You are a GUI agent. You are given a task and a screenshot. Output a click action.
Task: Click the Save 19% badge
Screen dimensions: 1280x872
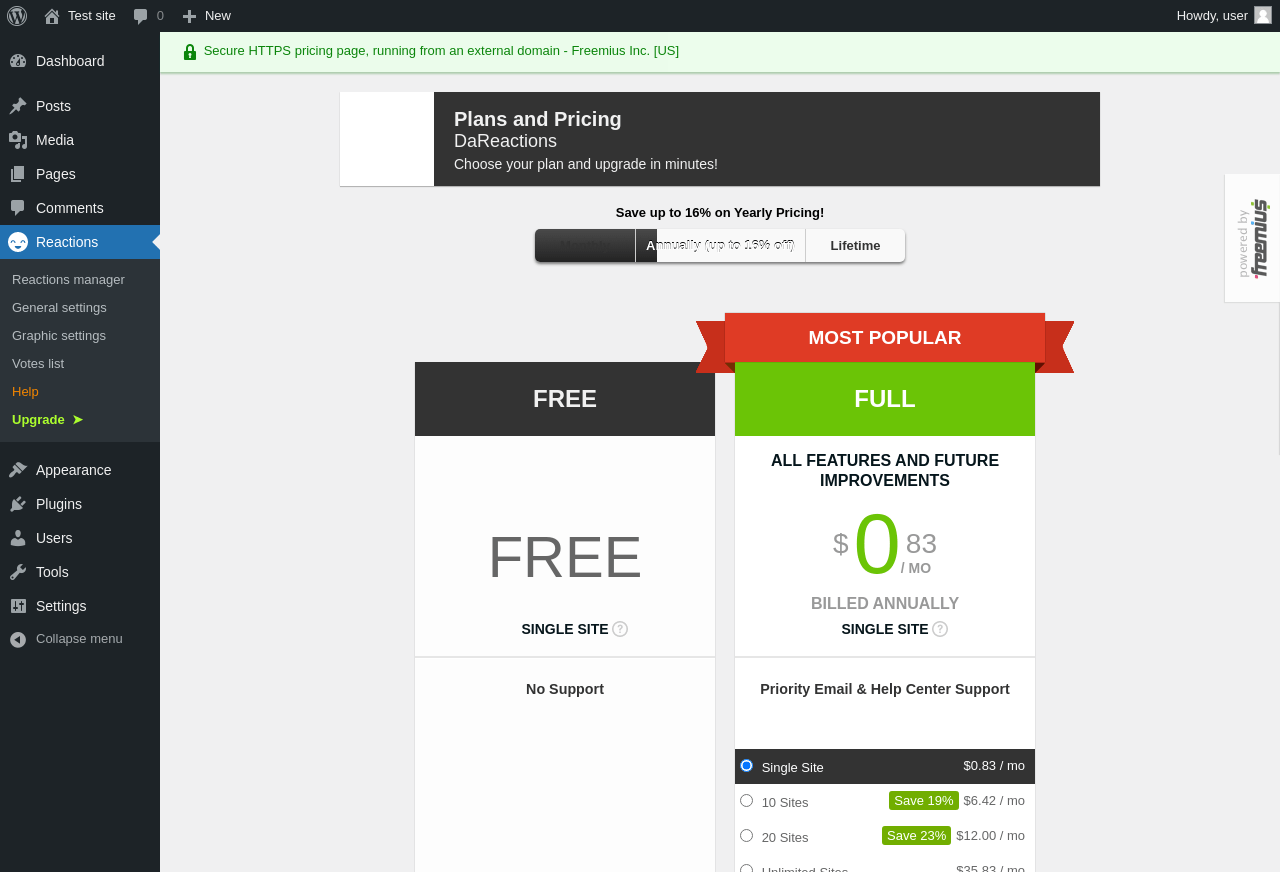click(x=924, y=801)
